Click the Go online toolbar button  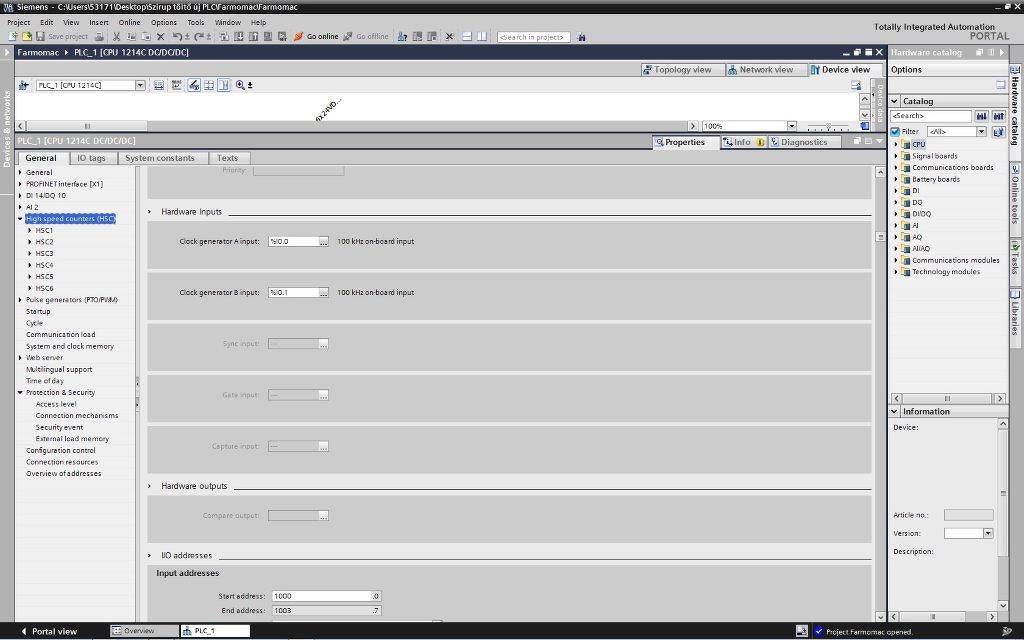pyautogui.click(x=316, y=37)
